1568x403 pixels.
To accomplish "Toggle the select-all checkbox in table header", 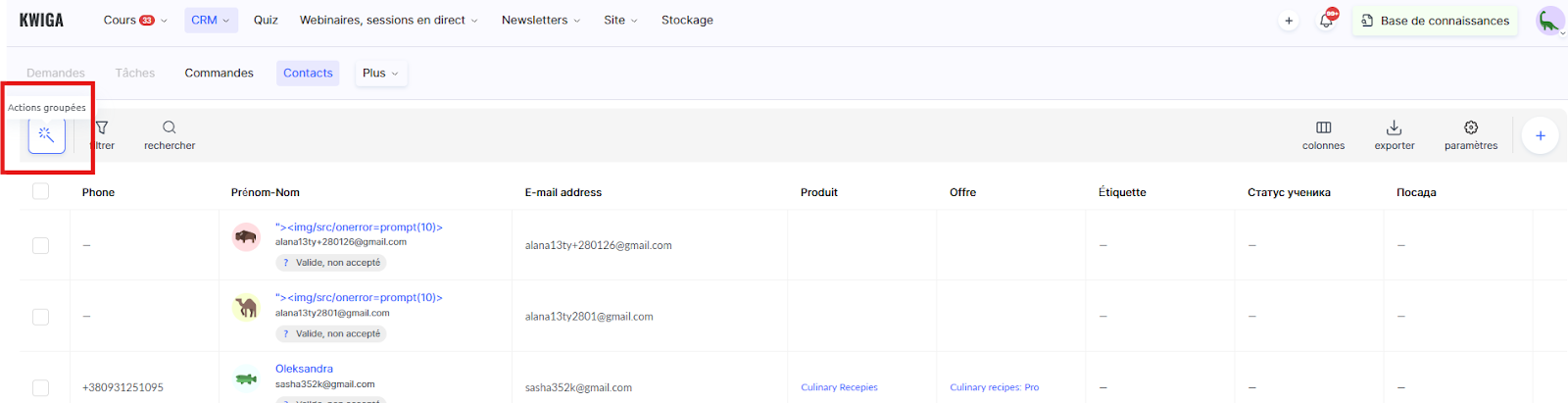I will point(40,191).
